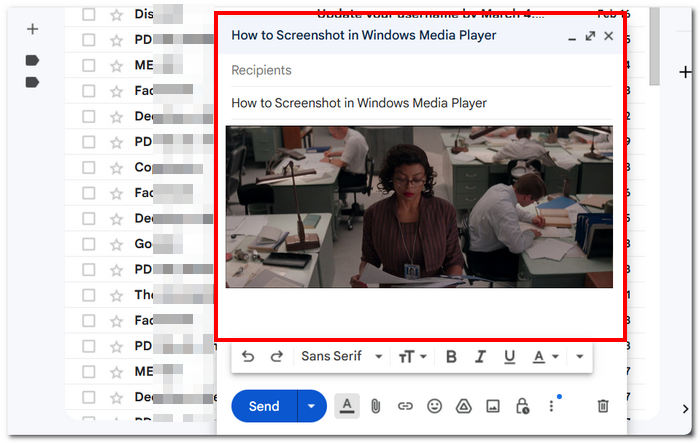Click the Recipients field
The width and height of the screenshot is (700, 443).
(x=420, y=70)
